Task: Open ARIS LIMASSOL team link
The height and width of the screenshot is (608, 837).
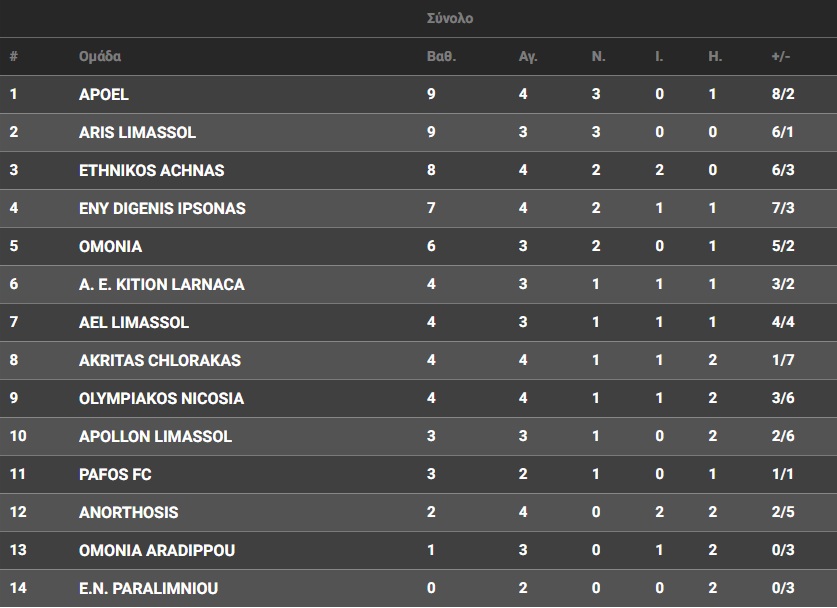Action: pyautogui.click(x=137, y=133)
